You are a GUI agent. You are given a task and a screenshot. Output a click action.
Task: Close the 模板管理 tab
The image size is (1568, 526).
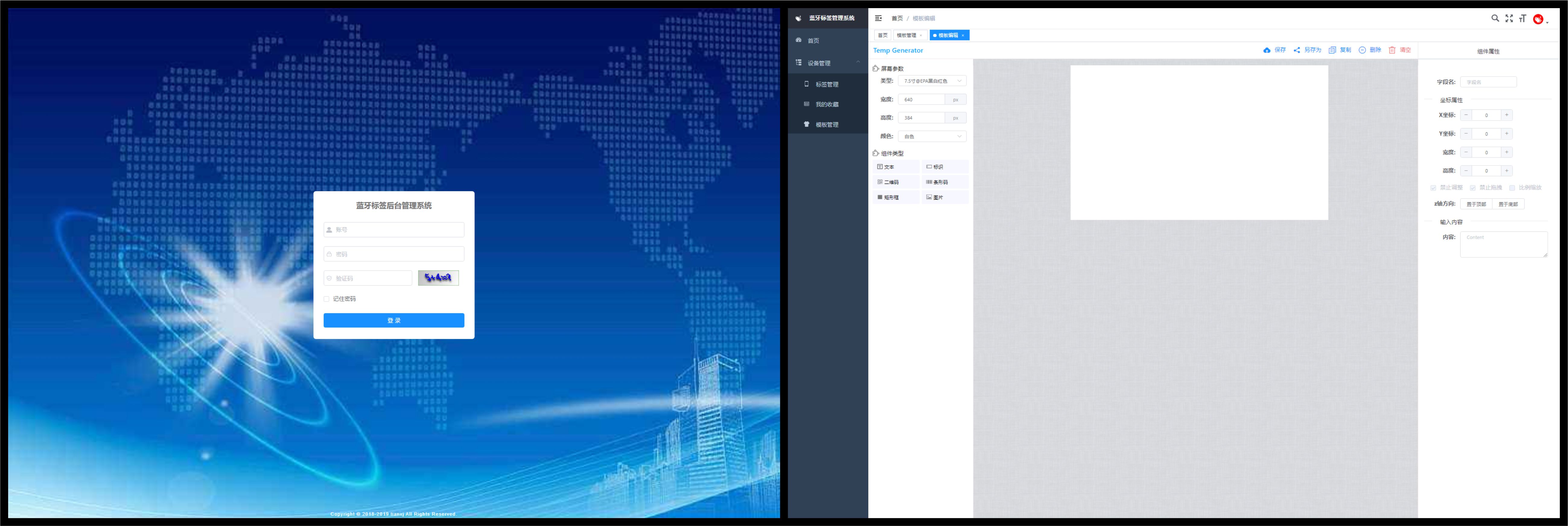921,35
